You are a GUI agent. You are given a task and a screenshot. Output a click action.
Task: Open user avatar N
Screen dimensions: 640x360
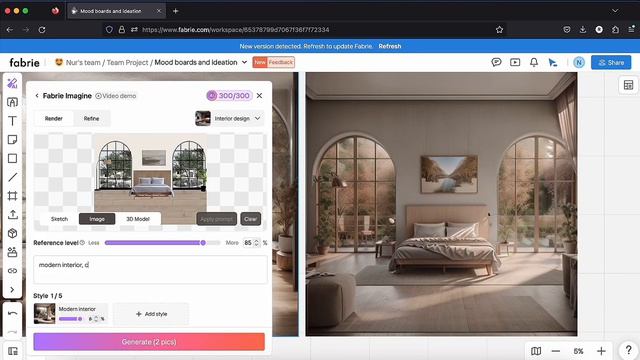(x=579, y=62)
